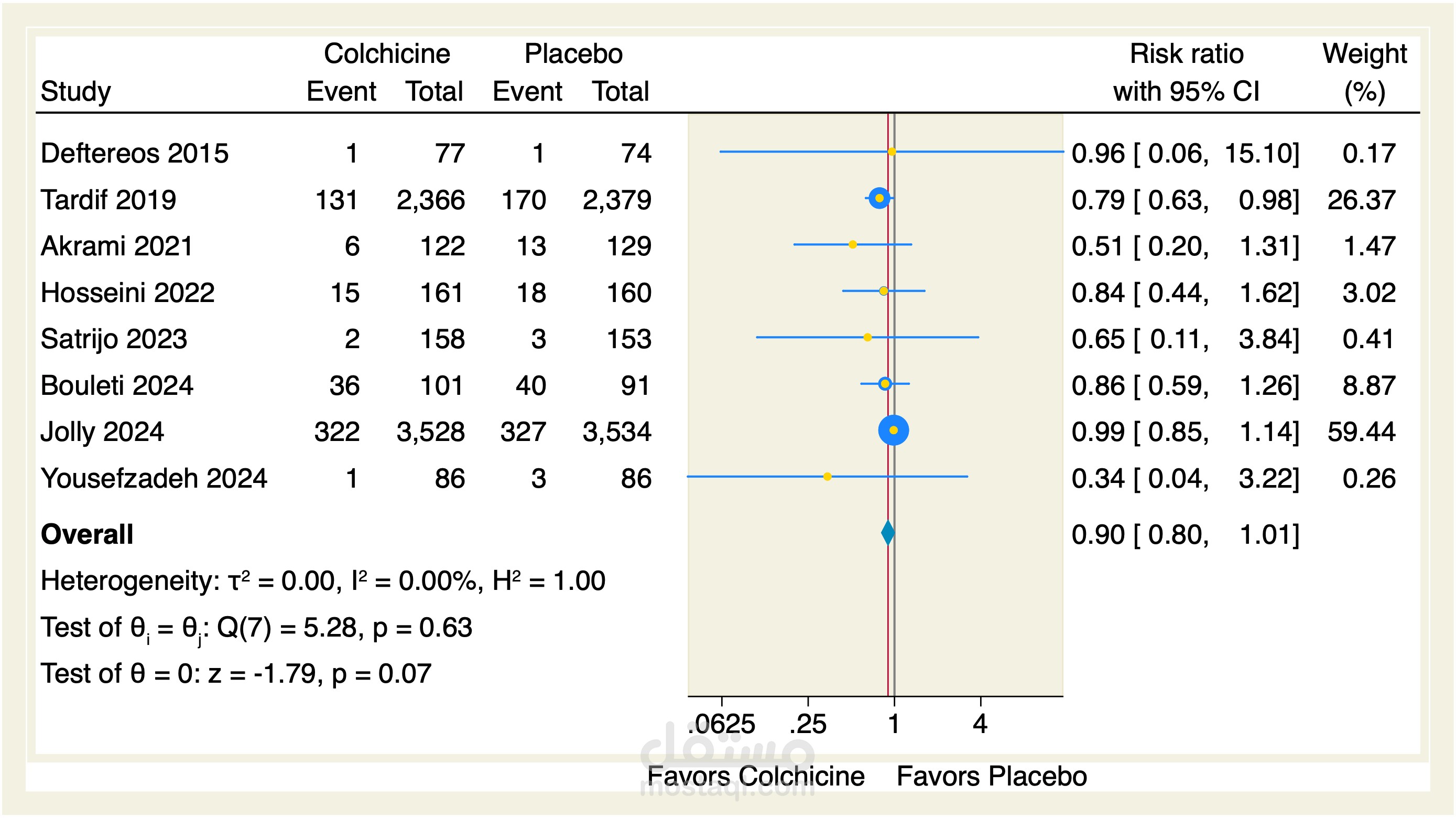Select the Heterogeneity statistics line

pos(323,581)
